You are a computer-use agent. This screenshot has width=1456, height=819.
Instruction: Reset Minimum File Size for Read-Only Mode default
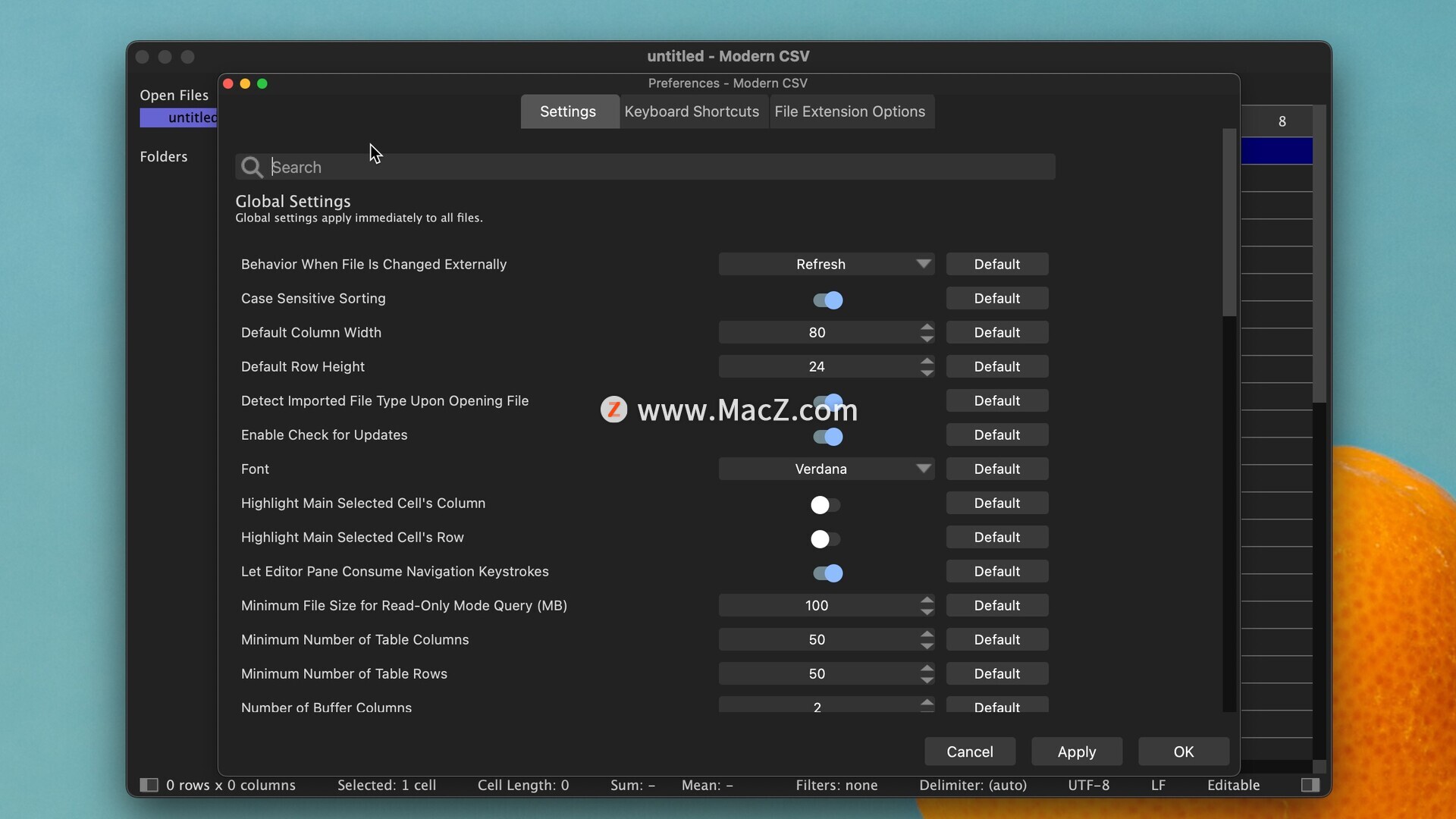[997, 605]
